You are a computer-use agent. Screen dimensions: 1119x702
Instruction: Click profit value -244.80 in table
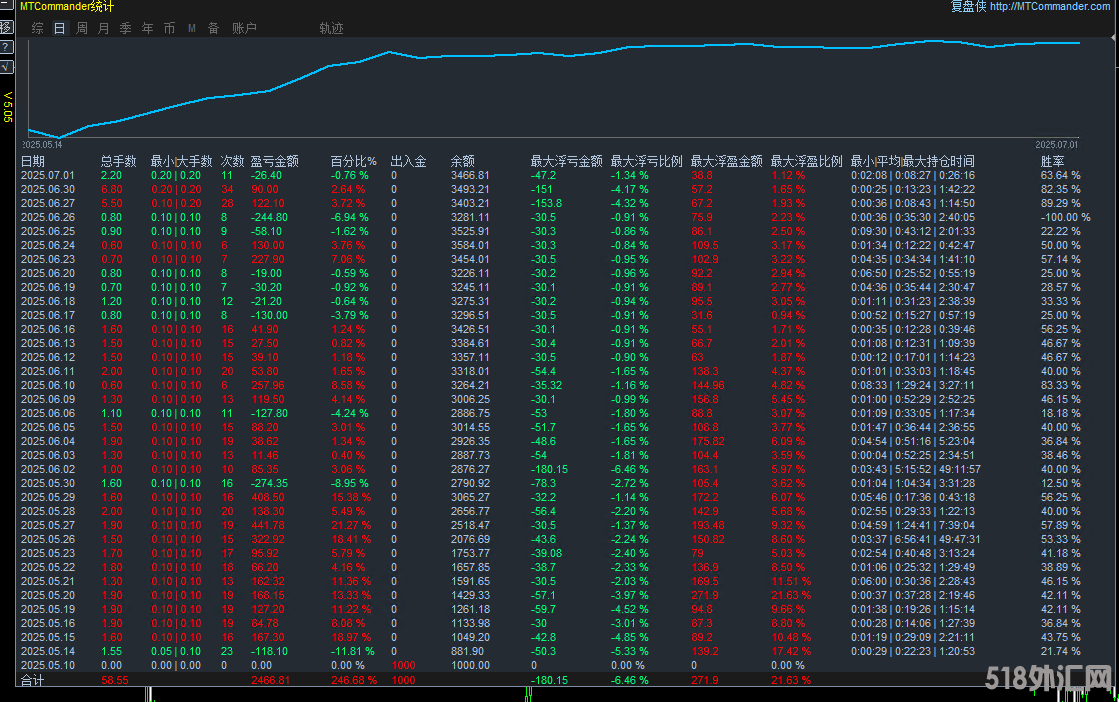pos(269,217)
